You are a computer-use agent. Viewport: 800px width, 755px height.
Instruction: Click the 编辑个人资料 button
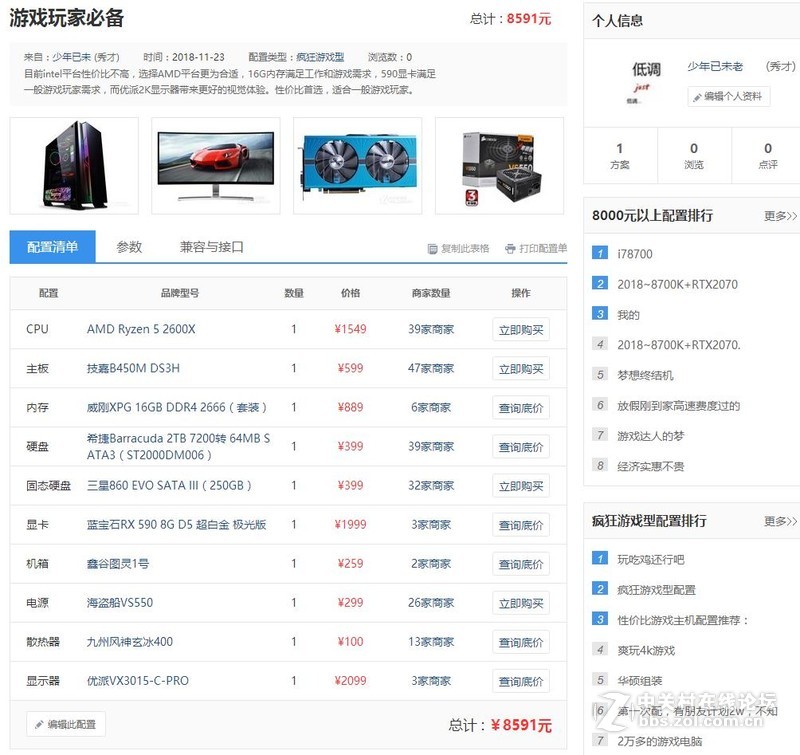point(729,96)
